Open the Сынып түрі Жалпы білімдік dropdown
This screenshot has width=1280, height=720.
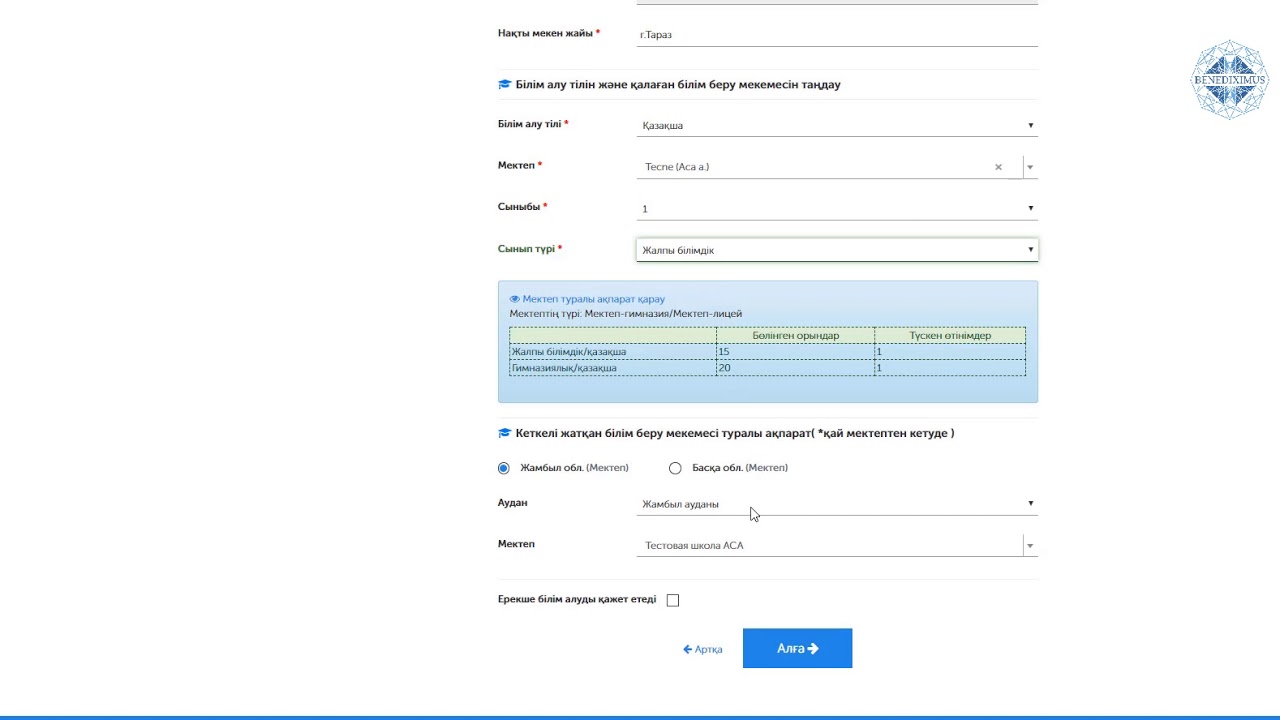click(x=837, y=250)
